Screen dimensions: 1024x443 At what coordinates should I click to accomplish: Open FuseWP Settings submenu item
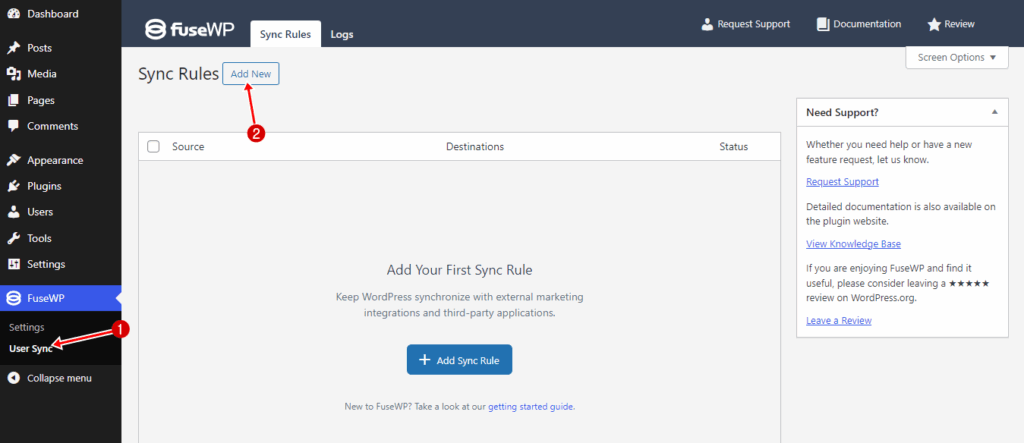[x=27, y=327]
